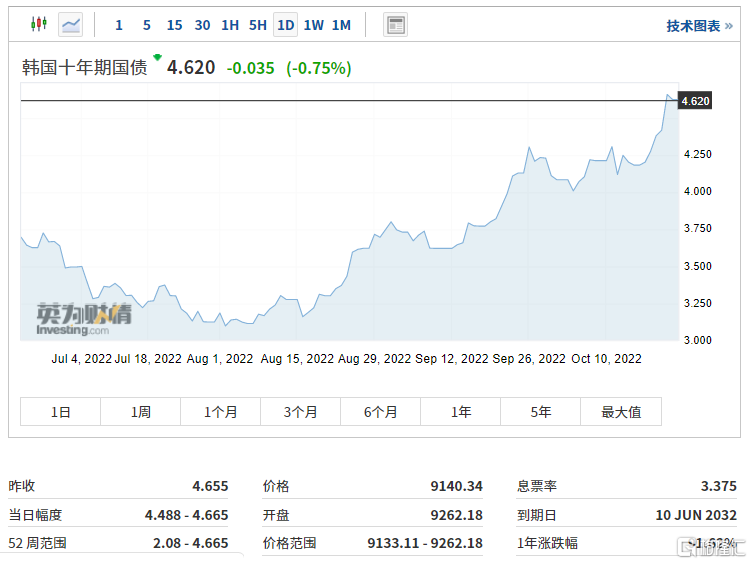Select the 1W interval

(314, 25)
